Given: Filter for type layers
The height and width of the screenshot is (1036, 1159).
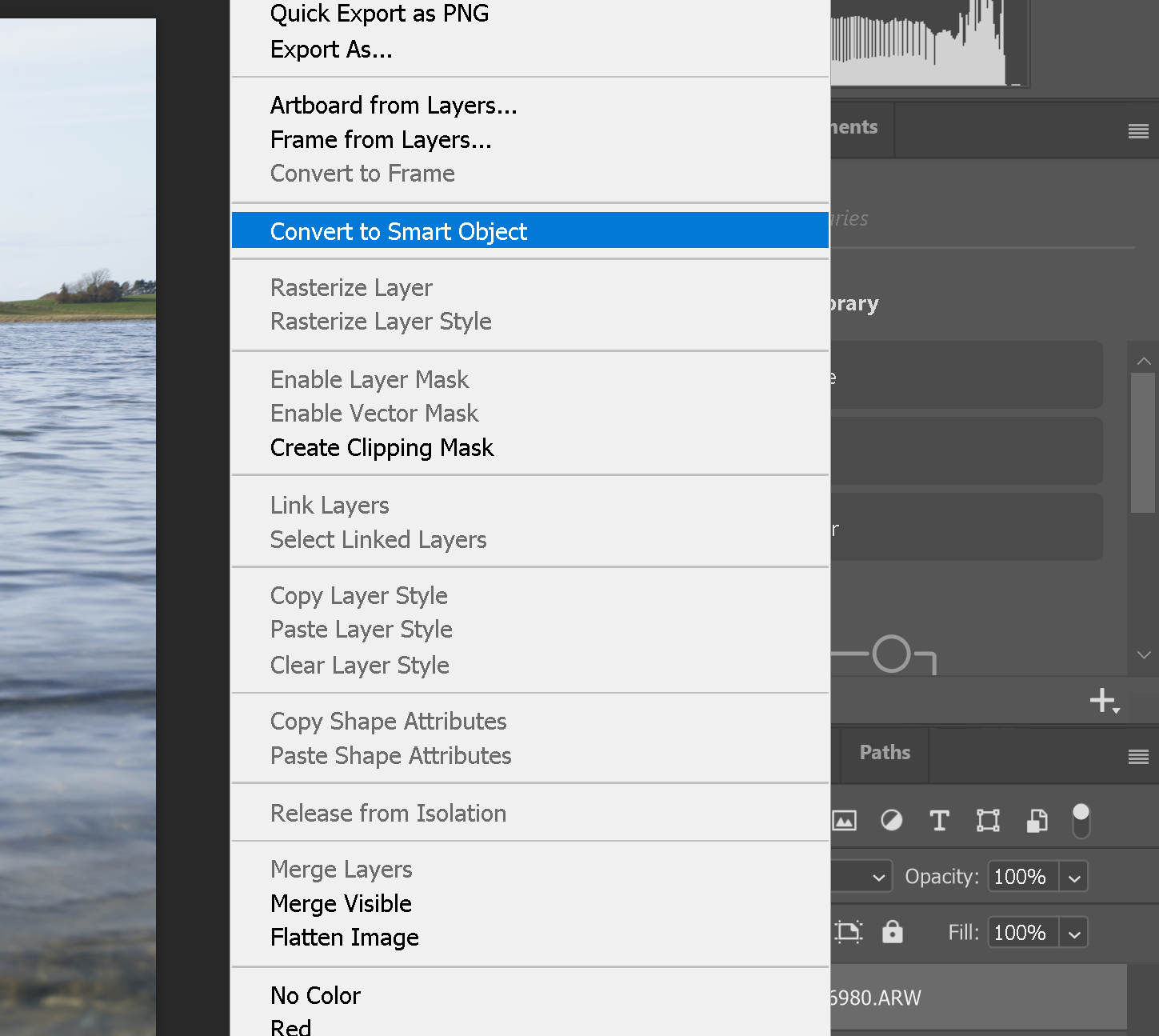Looking at the screenshot, I should [939, 820].
